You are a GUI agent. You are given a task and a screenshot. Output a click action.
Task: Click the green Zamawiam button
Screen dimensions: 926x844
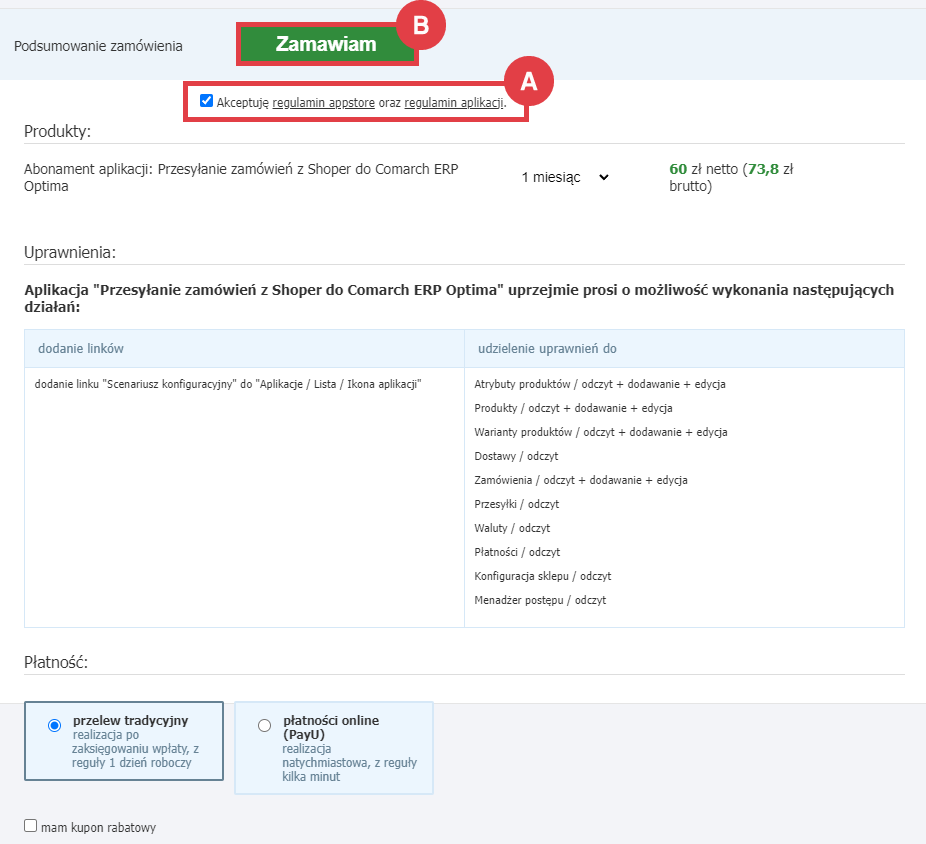pos(326,45)
